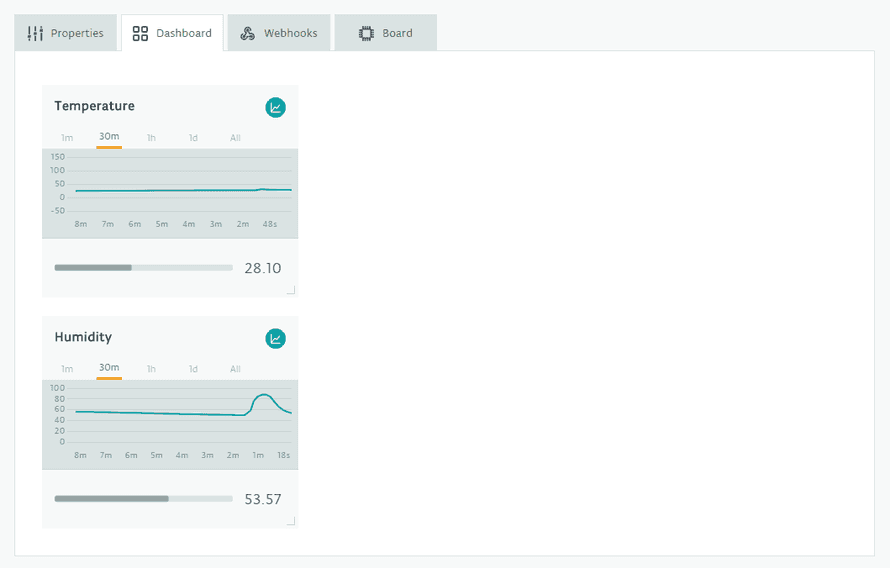The width and height of the screenshot is (890, 568).
Task: Switch to the Properties tab
Action: click(x=66, y=33)
